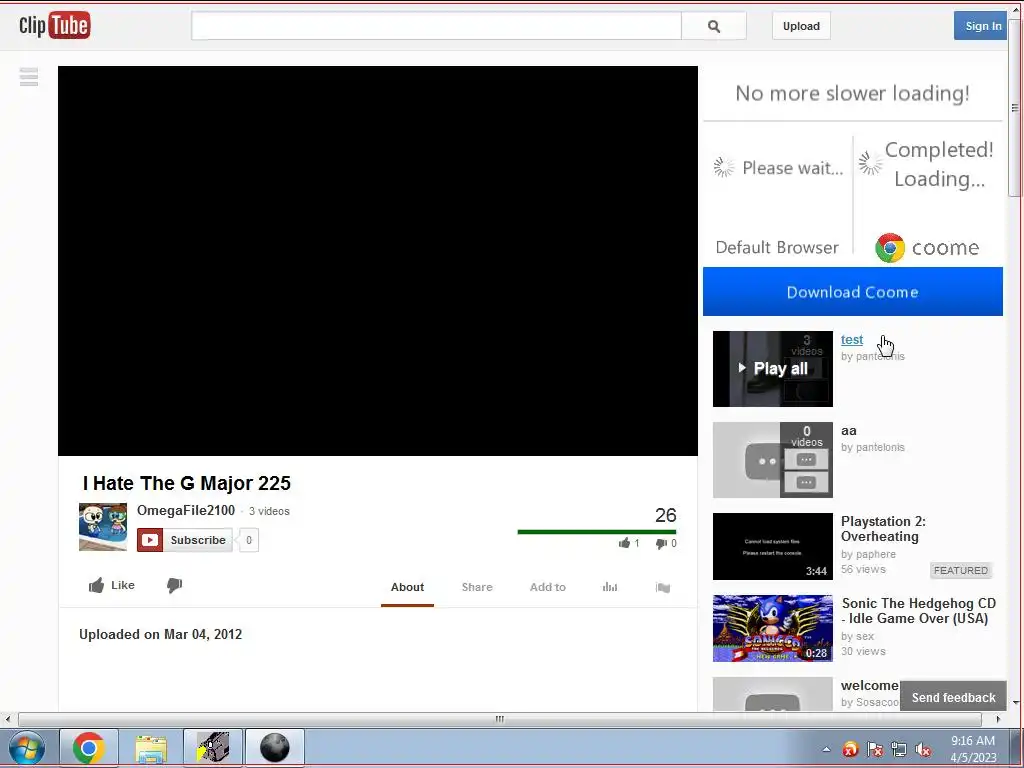Click the report flag icon
The image size is (1024, 768).
(663, 588)
